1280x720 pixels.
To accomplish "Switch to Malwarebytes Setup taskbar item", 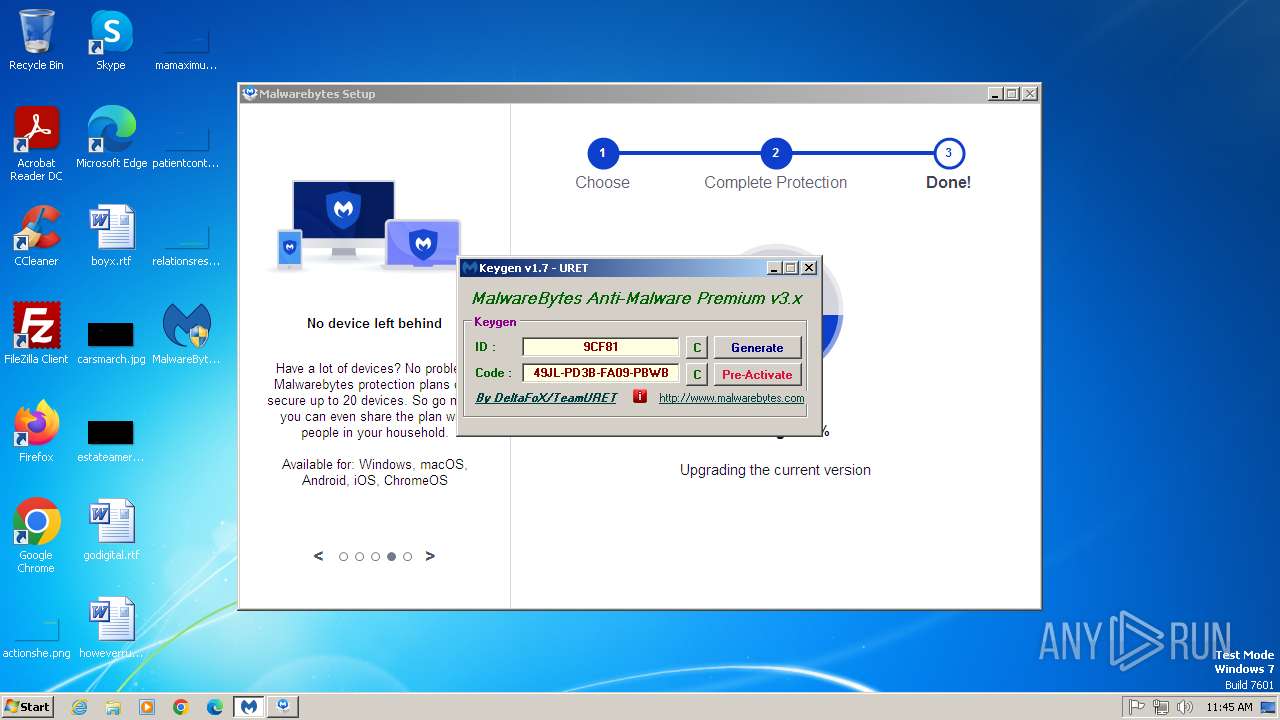I will pyautogui.click(x=284, y=706).
